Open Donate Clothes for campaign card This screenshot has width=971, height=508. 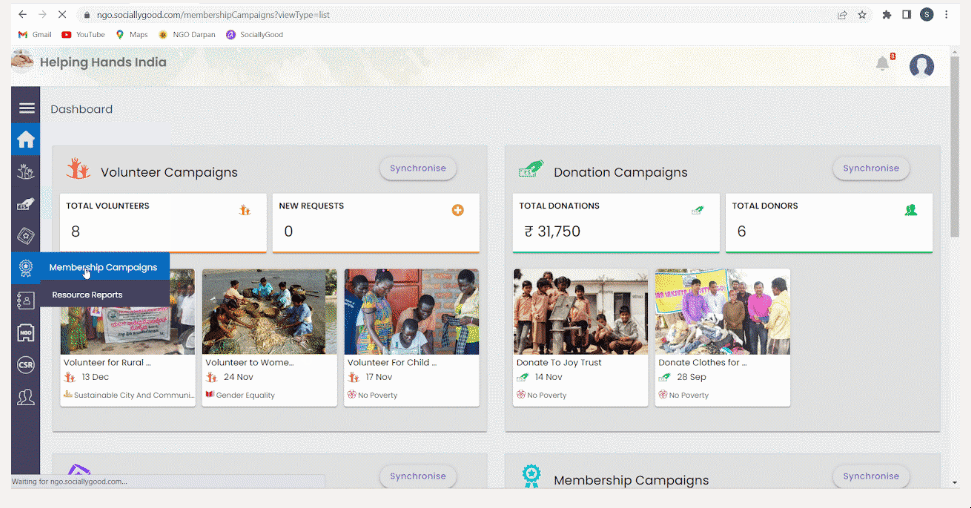pos(722,338)
